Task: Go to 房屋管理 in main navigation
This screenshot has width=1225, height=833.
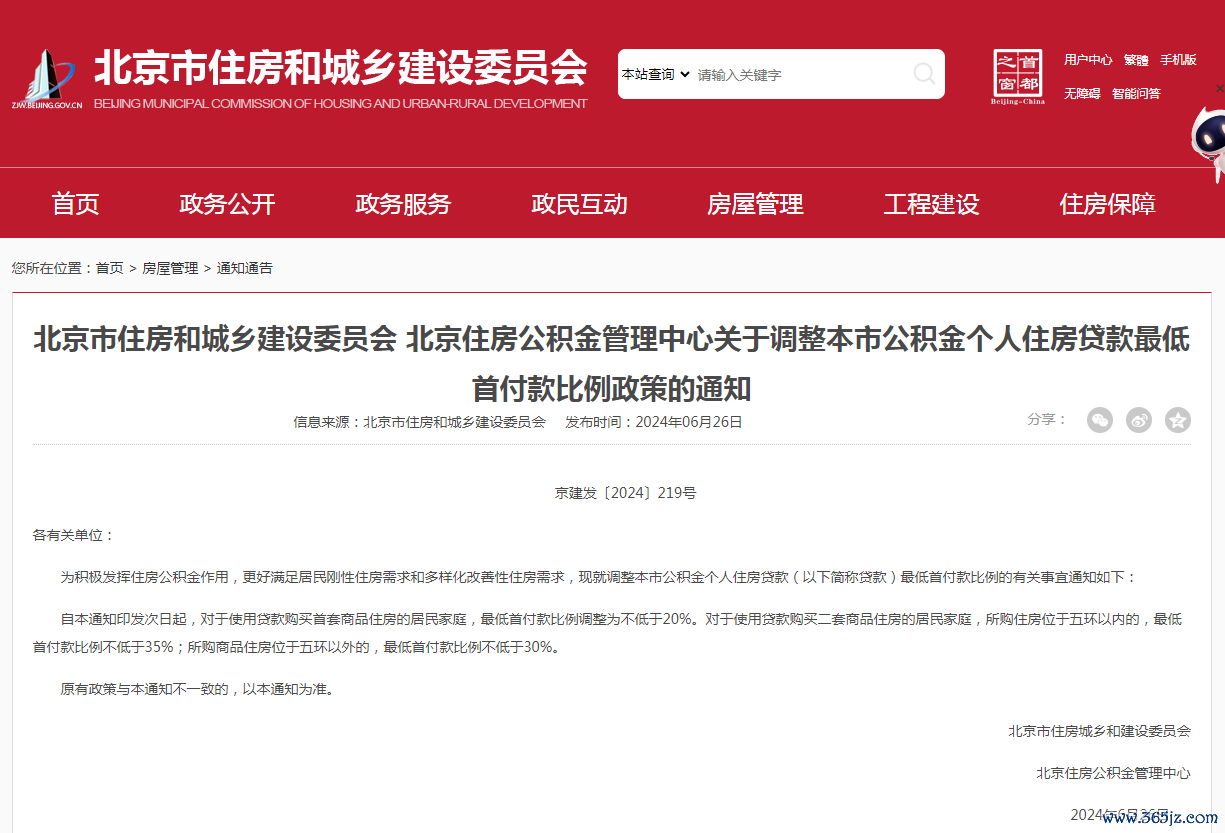Action: pos(755,204)
